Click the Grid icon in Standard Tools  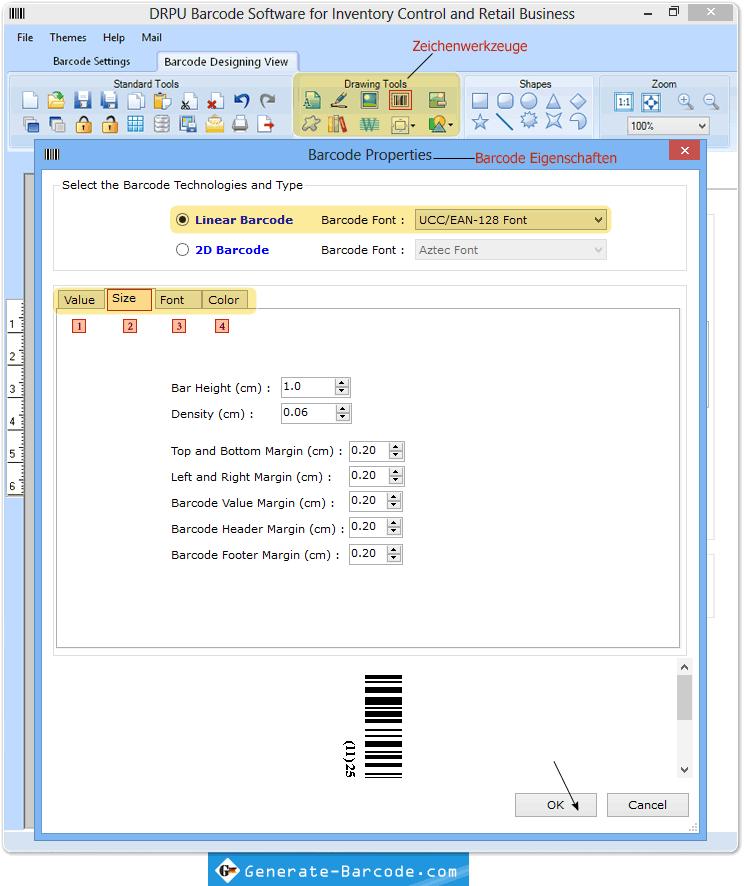coord(136,124)
